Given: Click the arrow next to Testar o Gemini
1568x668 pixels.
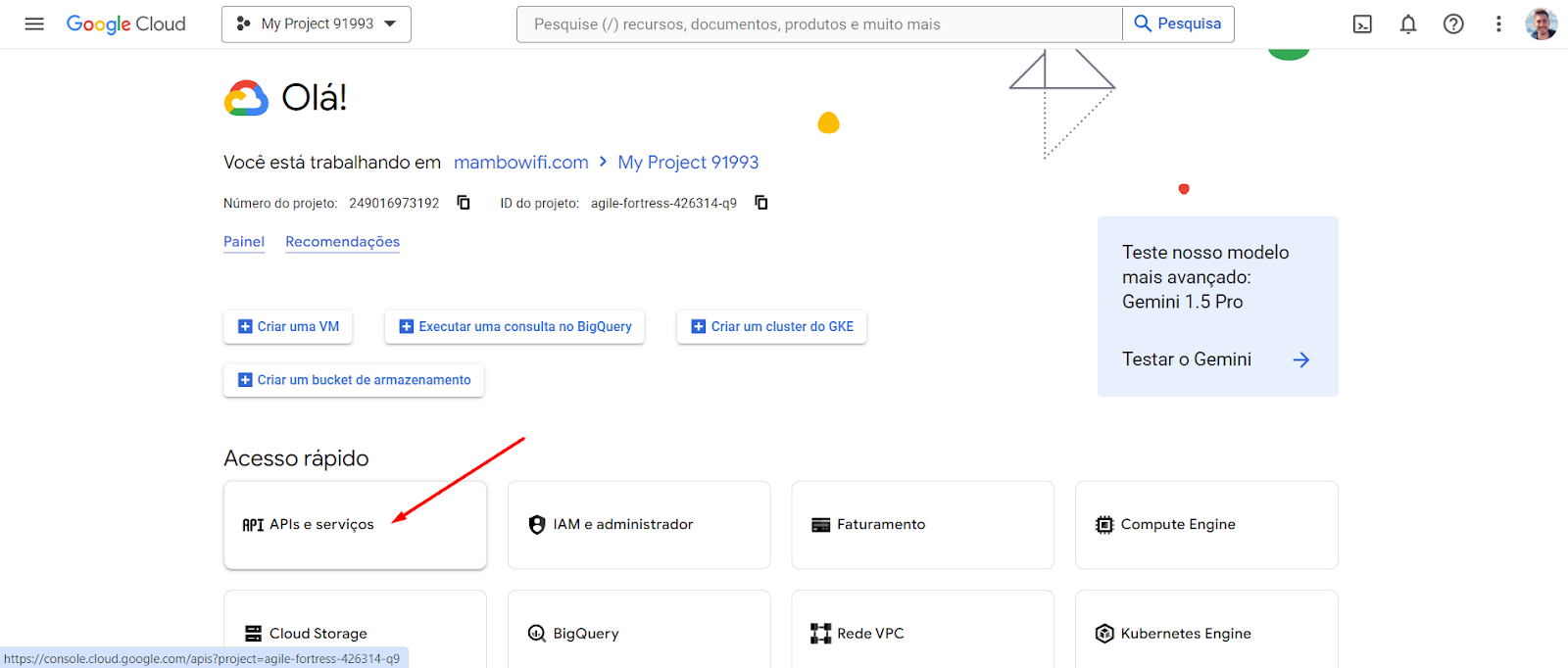Looking at the screenshot, I should point(1301,360).
